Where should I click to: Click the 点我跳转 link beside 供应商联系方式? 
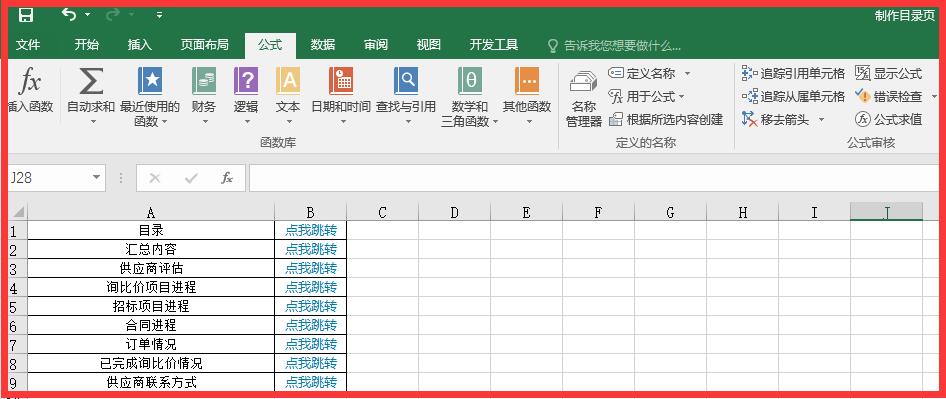[x=311, y=382]
